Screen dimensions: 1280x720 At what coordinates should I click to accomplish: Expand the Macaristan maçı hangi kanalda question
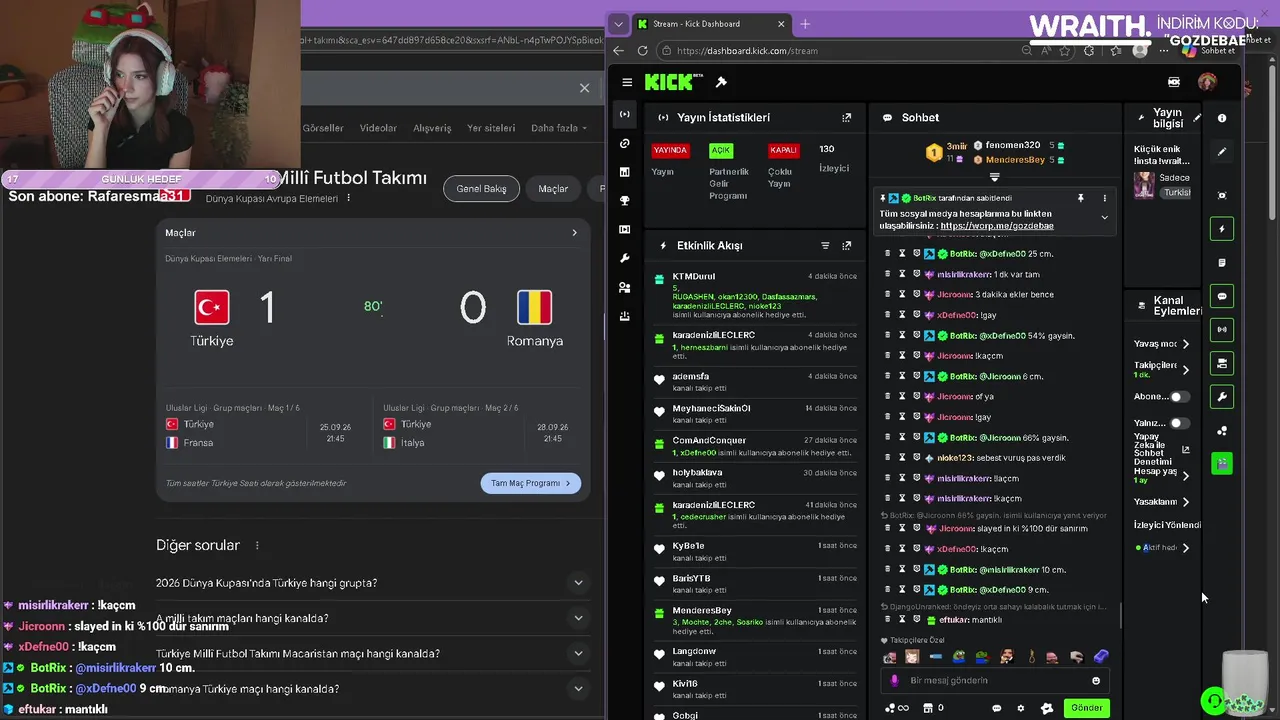coord(578,654)
